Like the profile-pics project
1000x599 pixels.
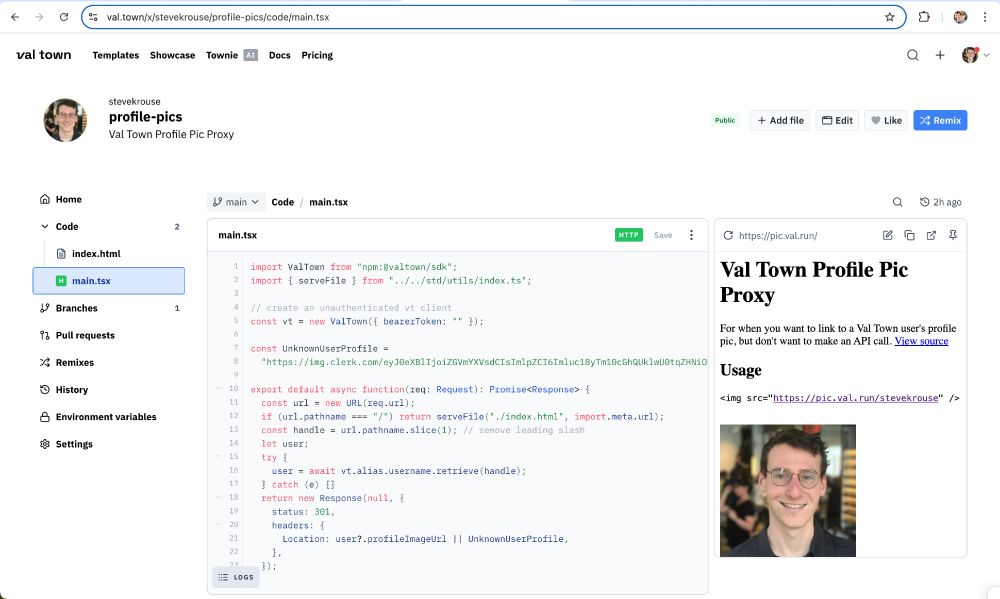(x=886, y=121)
